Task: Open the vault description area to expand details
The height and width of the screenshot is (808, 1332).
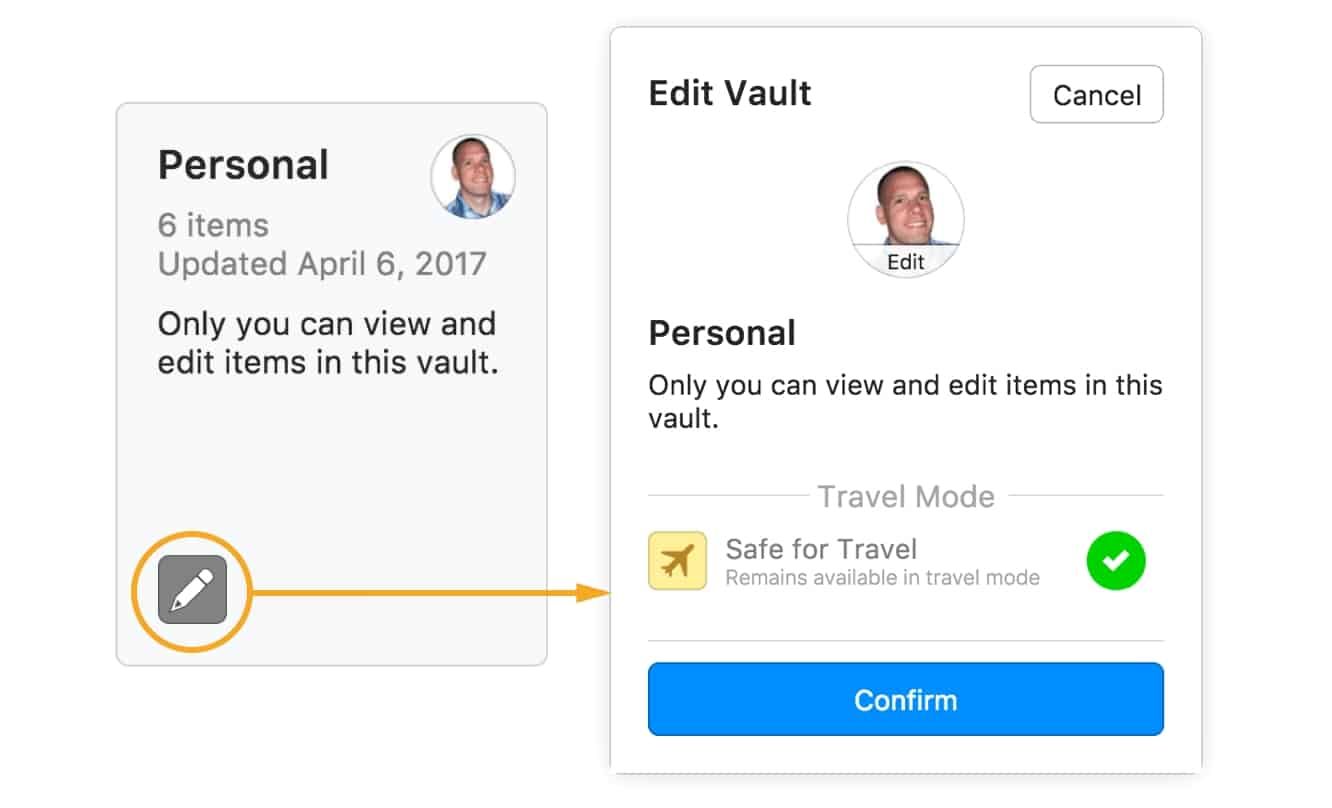Action: point(905,400)
